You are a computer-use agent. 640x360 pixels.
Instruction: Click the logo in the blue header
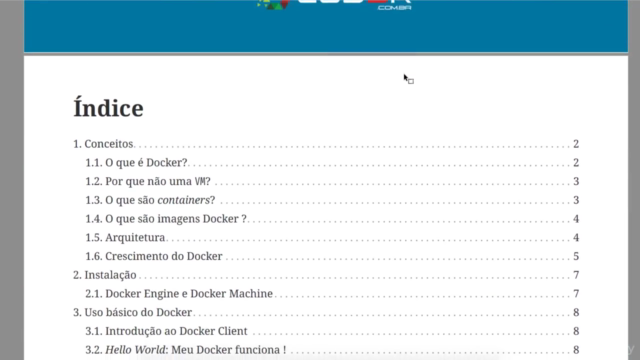pyautogui.click(x=335, y=5)
